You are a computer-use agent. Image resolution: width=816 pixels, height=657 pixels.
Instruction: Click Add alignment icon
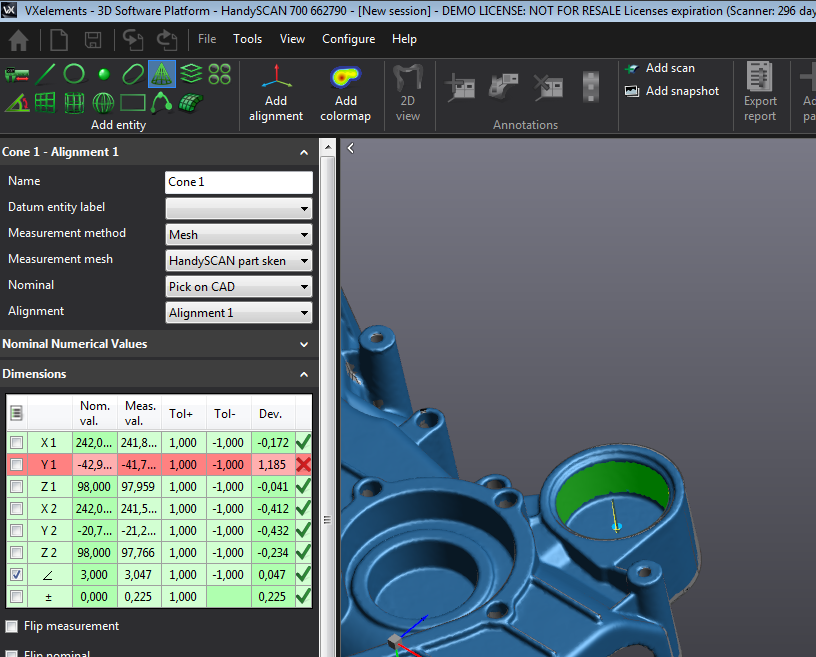pos(276,93)
